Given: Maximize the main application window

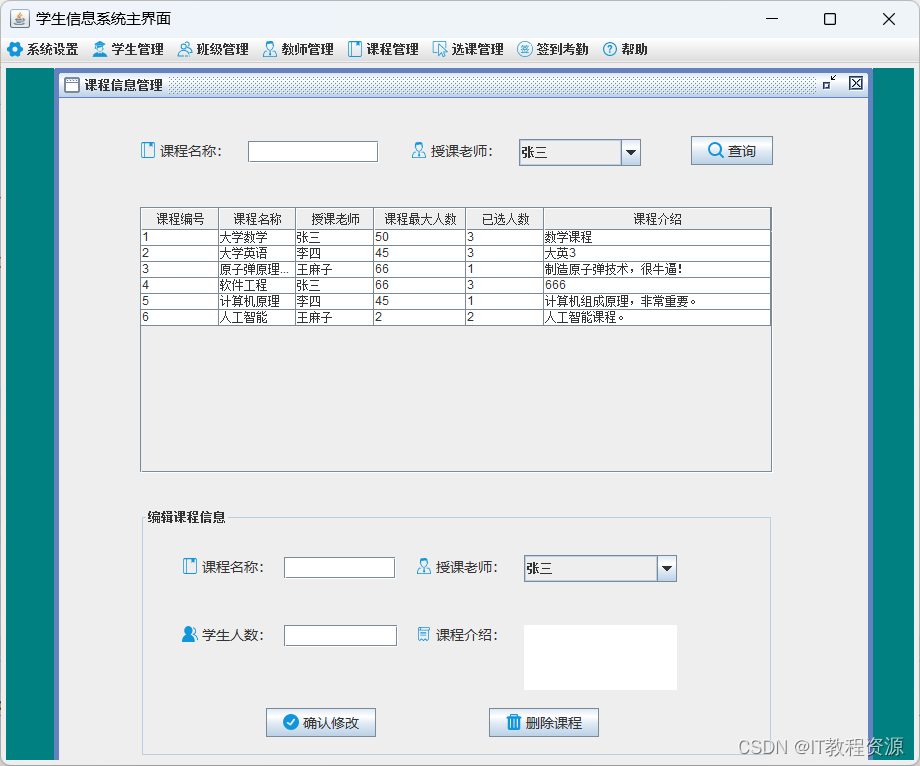Looking at the screenshot, I should pos(830,19).
